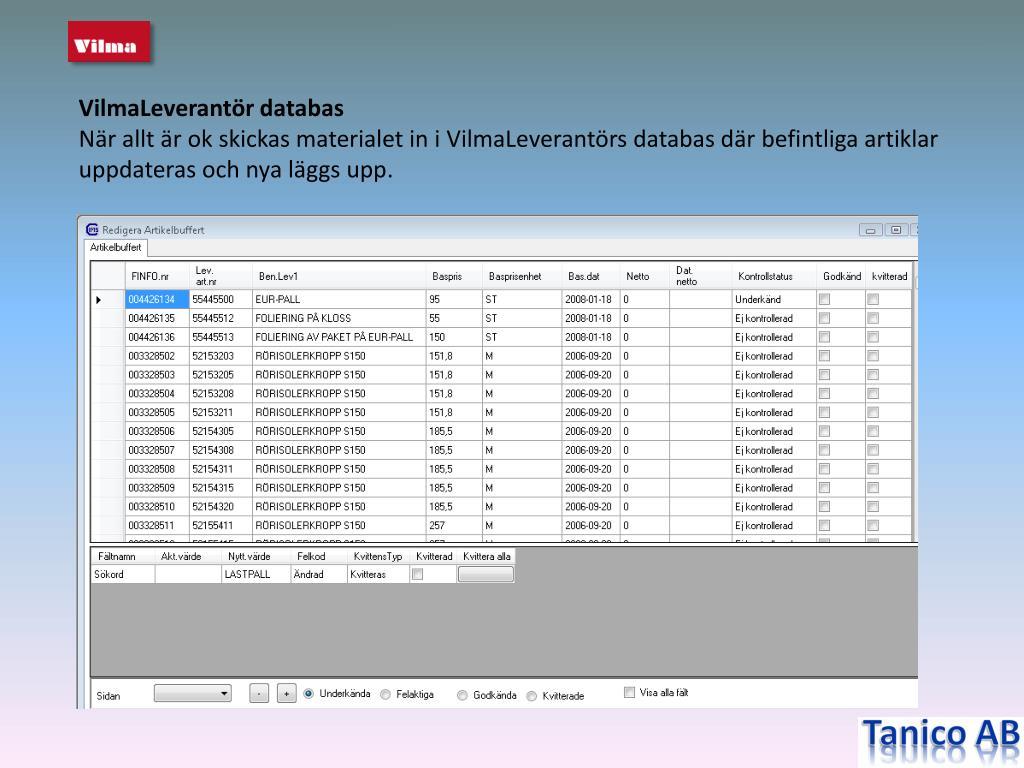The height and width of the screenshot is (768, 1024).
Task: Select cell 003328507
Action: coord(157,450)
